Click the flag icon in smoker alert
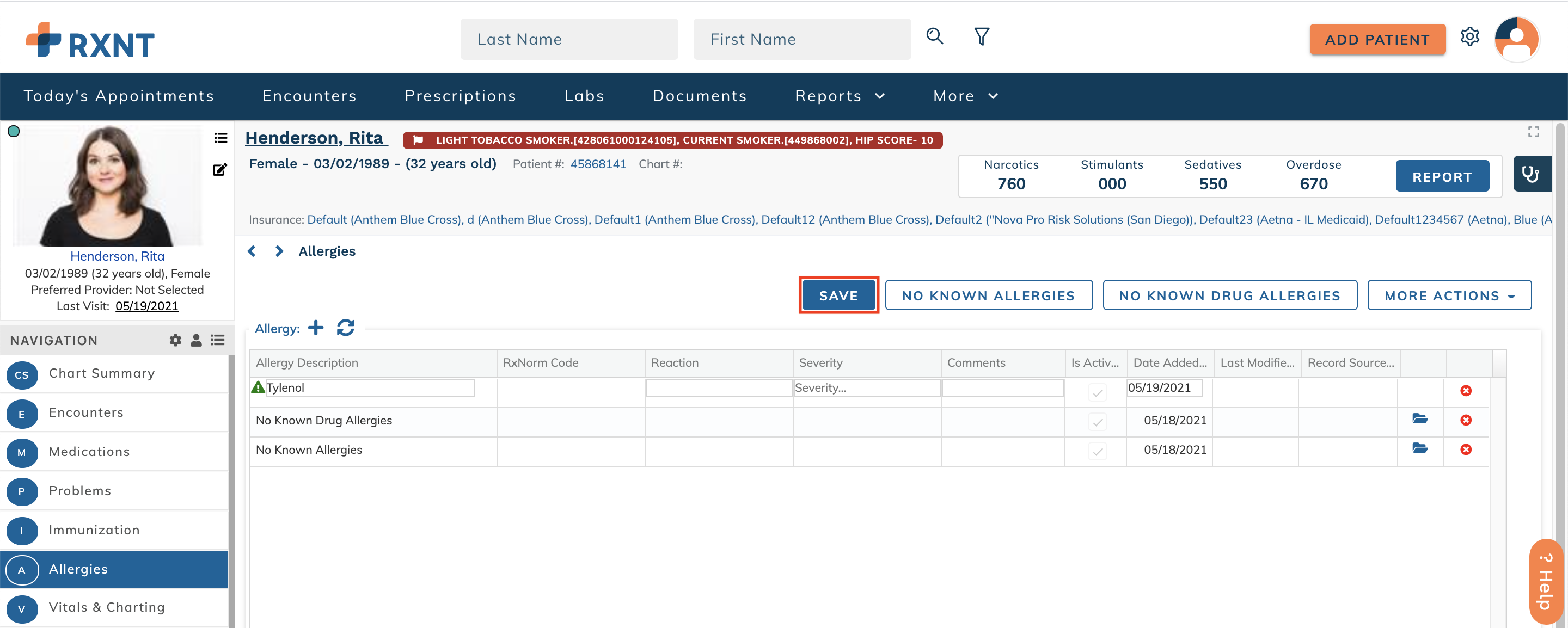 (x=418, y=140)
